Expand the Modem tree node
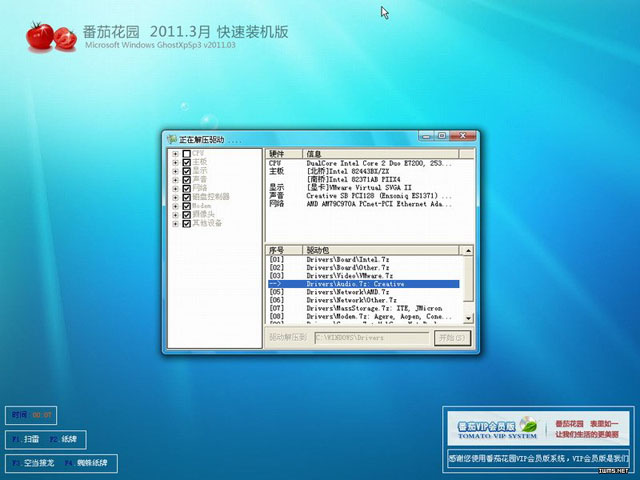This screenshot has width=640, height=480. pos(175,207)
